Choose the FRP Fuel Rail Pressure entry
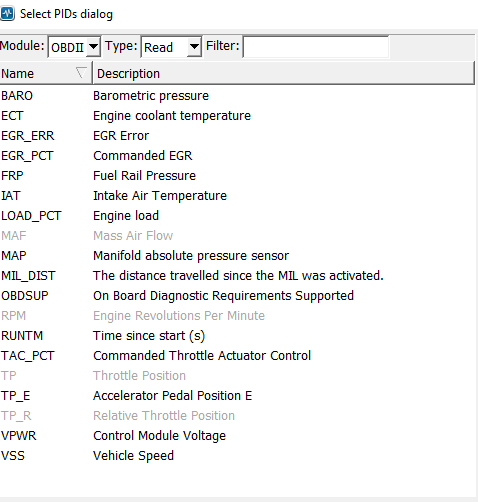Image resolution: width=478 pixels, height=502 pixels. (x=237, y=176)
